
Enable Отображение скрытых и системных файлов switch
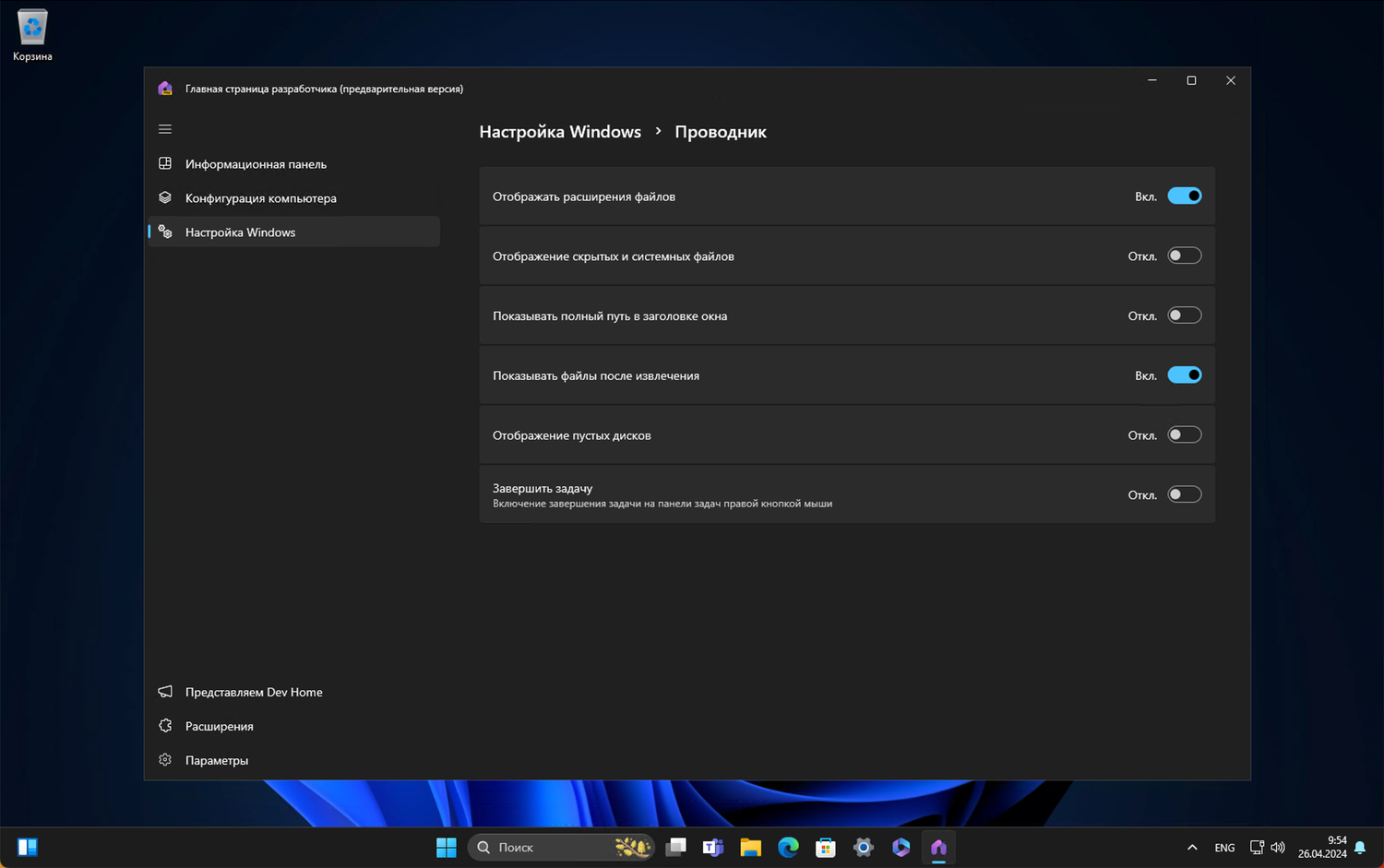pyautogui.click(x=1185, y=256)
